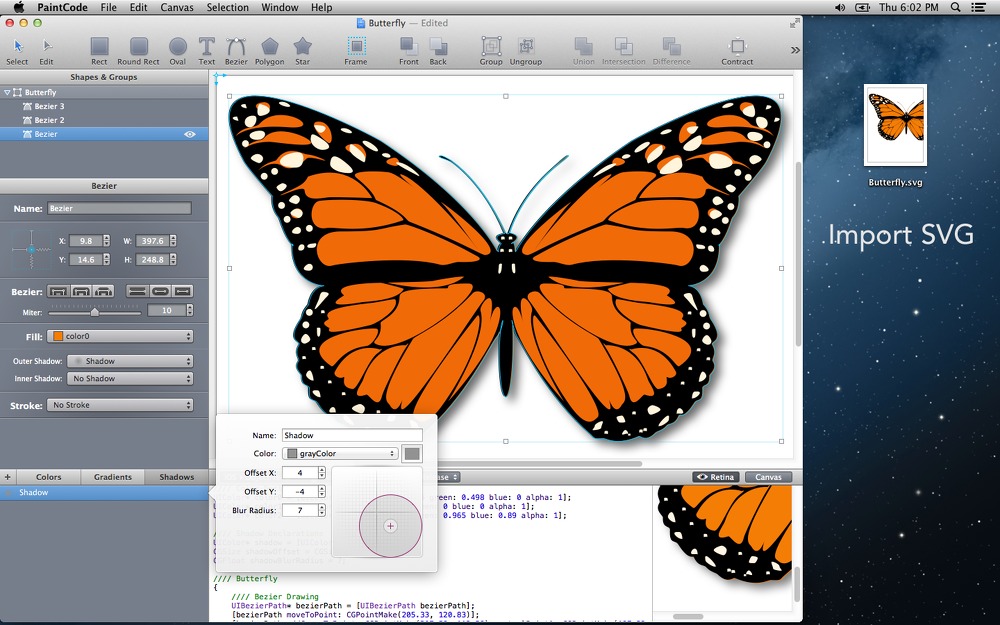Select the Shadow item in list
Viewport: 1000px width, 625px height.
pos(104,492)
